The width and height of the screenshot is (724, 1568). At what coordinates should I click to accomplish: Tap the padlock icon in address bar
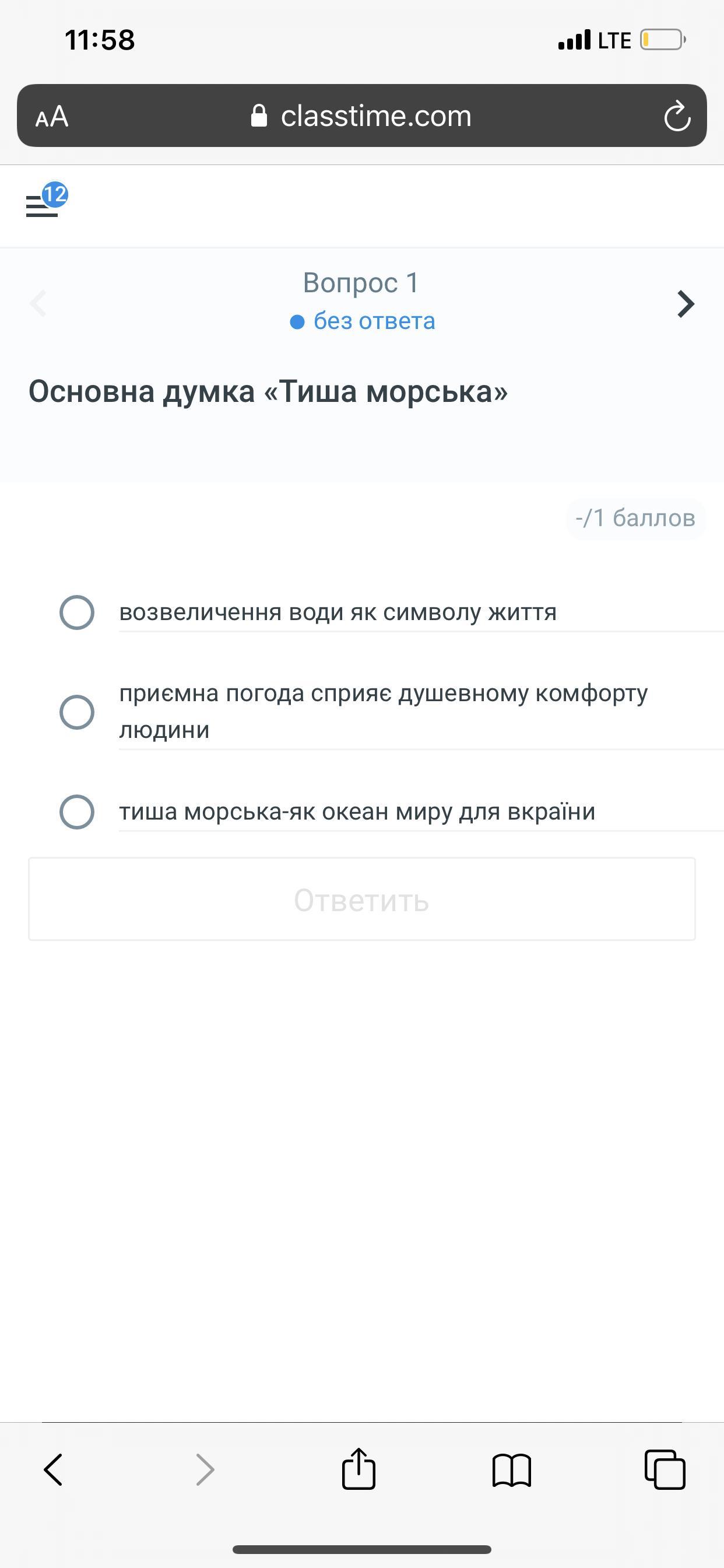pyautogui.click(x=259, y=116)
